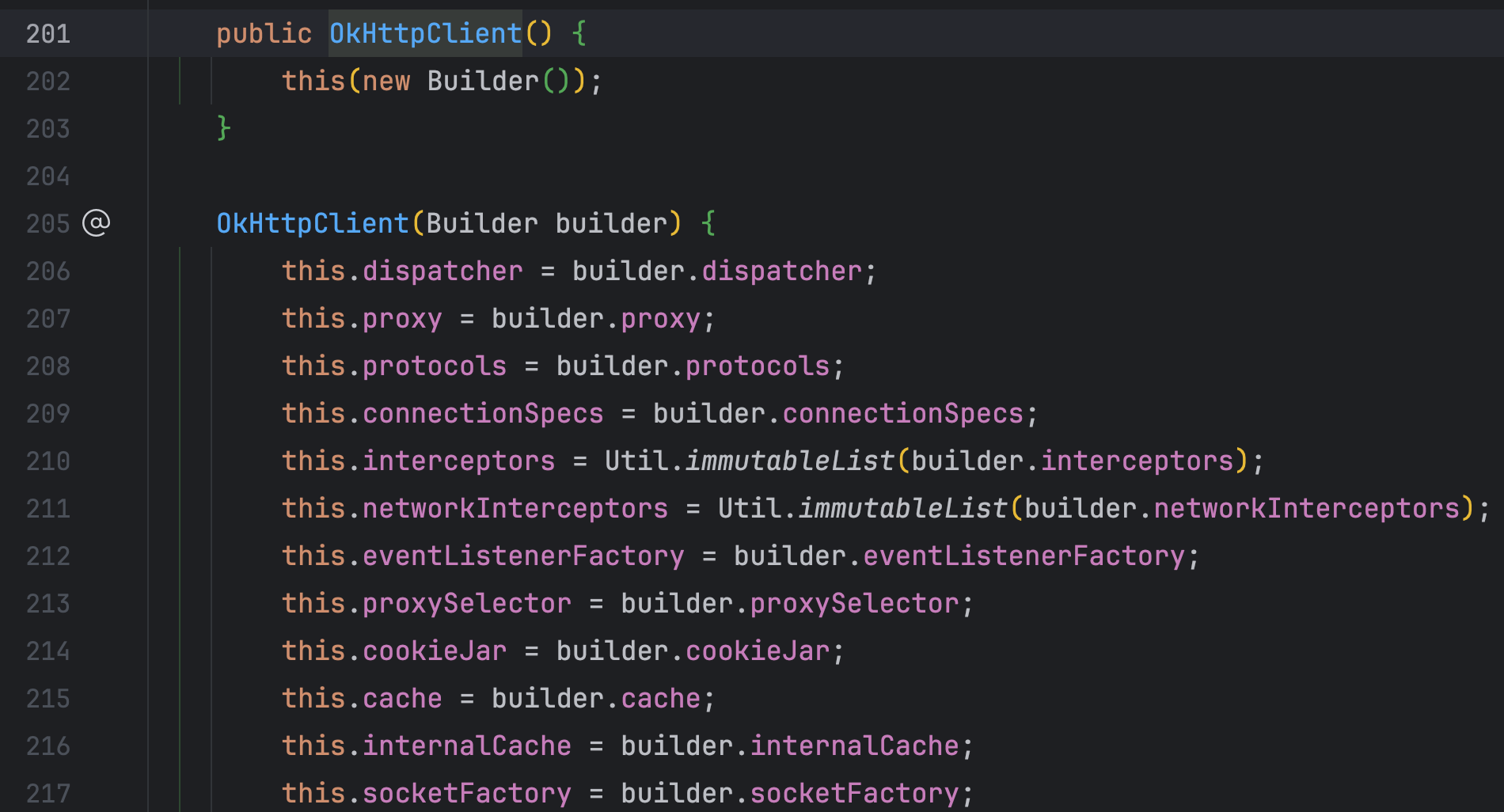Click 'this.eventListenerFactory' on line 212
1504x812 pixels.
coord(483,556)
